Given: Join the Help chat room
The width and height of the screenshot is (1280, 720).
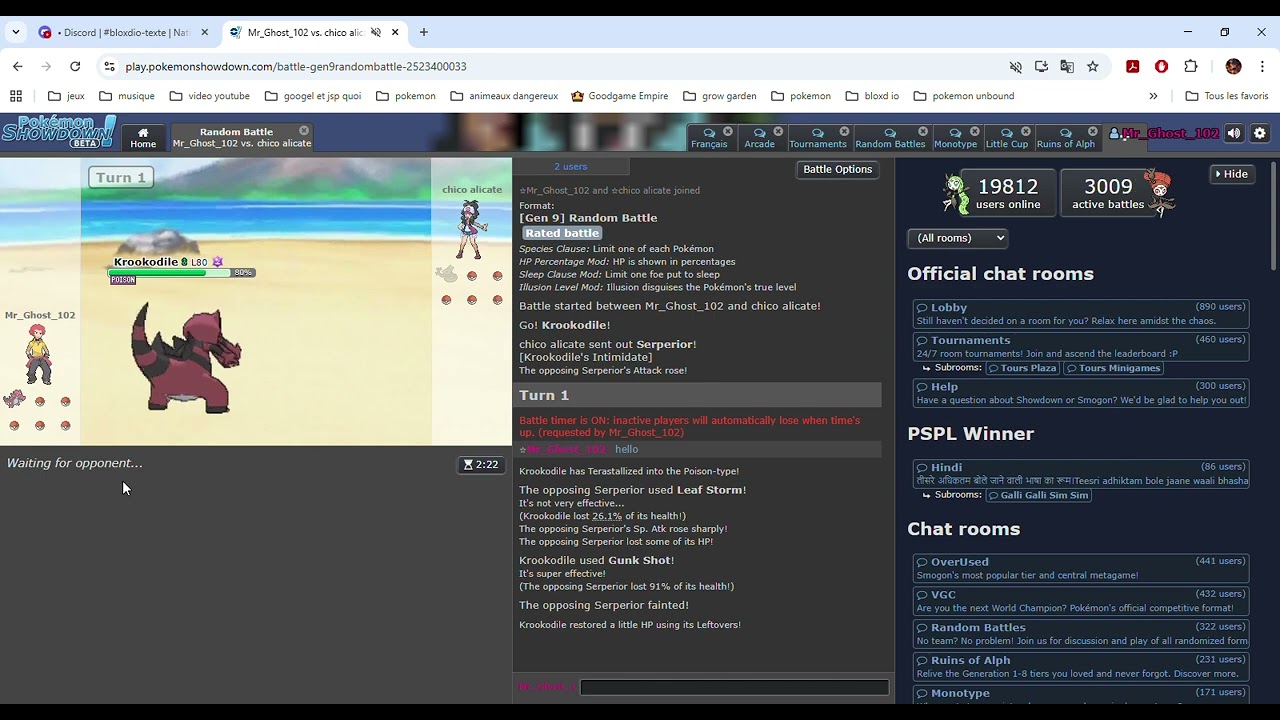Looking at the screenshot, I should (x=1080, y=393).
